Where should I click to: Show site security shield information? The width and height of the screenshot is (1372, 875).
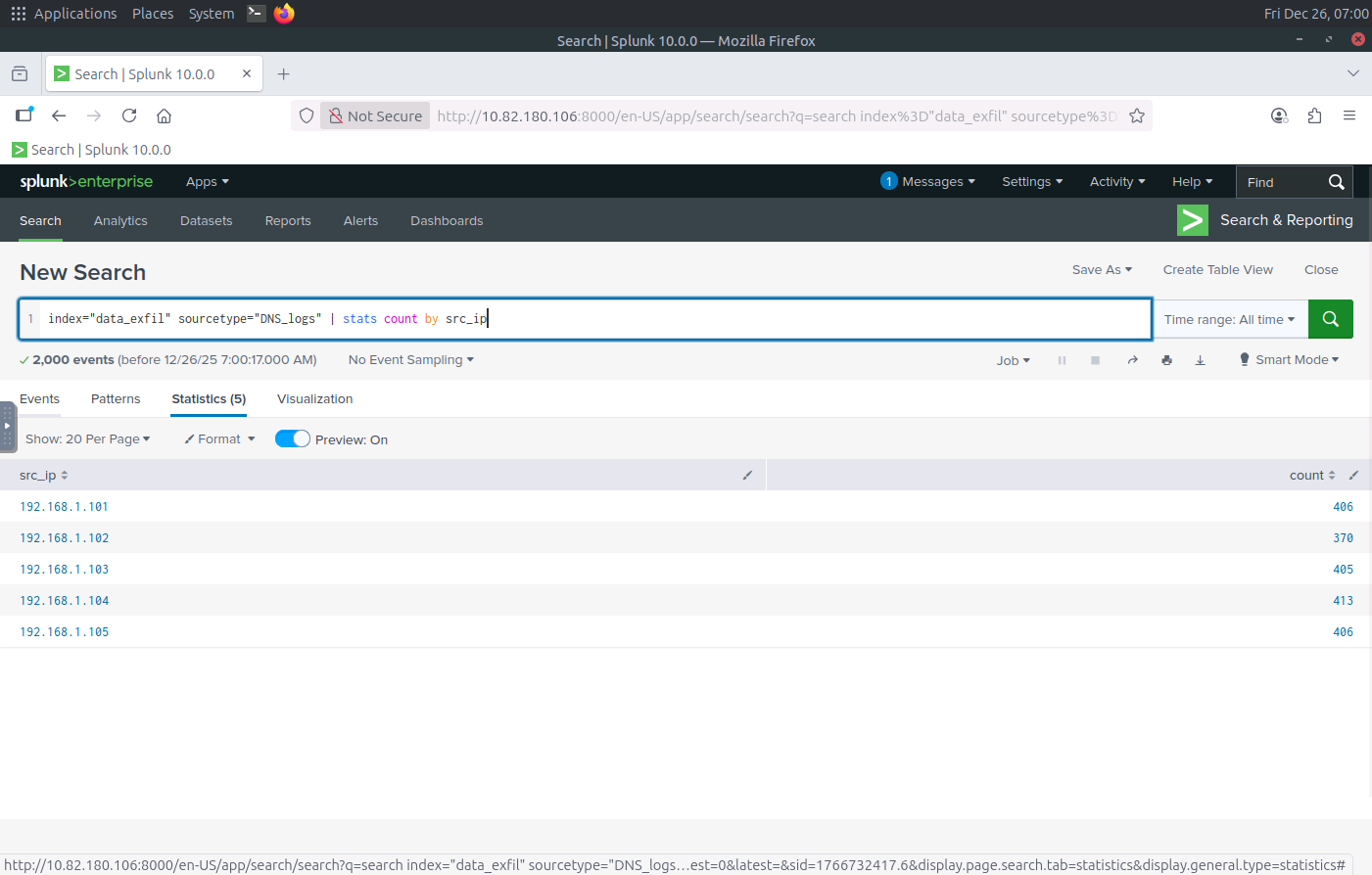pos(307,115)
